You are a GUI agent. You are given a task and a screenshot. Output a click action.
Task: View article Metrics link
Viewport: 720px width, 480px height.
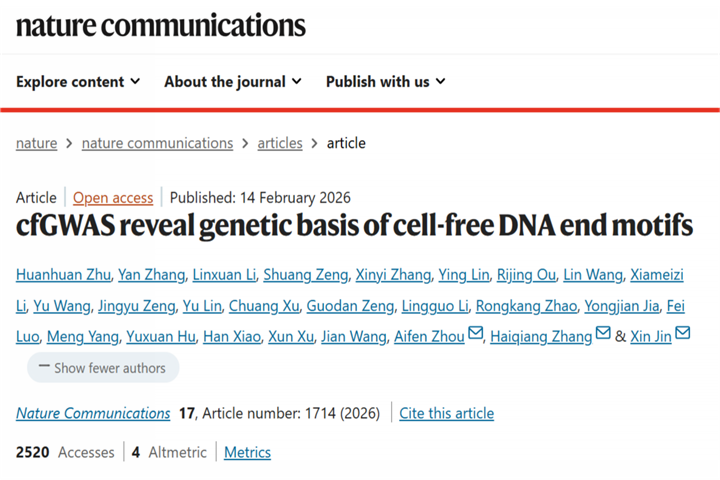[247, 452]
